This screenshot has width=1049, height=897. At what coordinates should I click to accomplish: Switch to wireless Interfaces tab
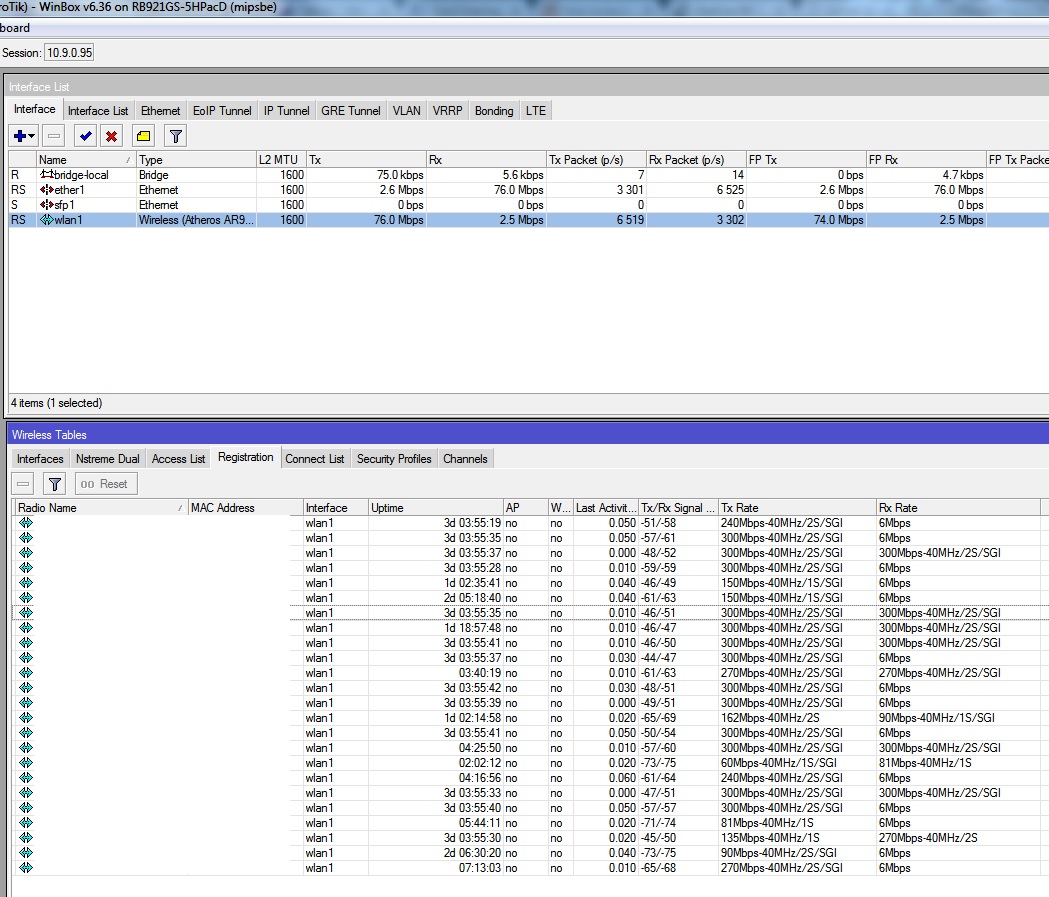[40, 459]
